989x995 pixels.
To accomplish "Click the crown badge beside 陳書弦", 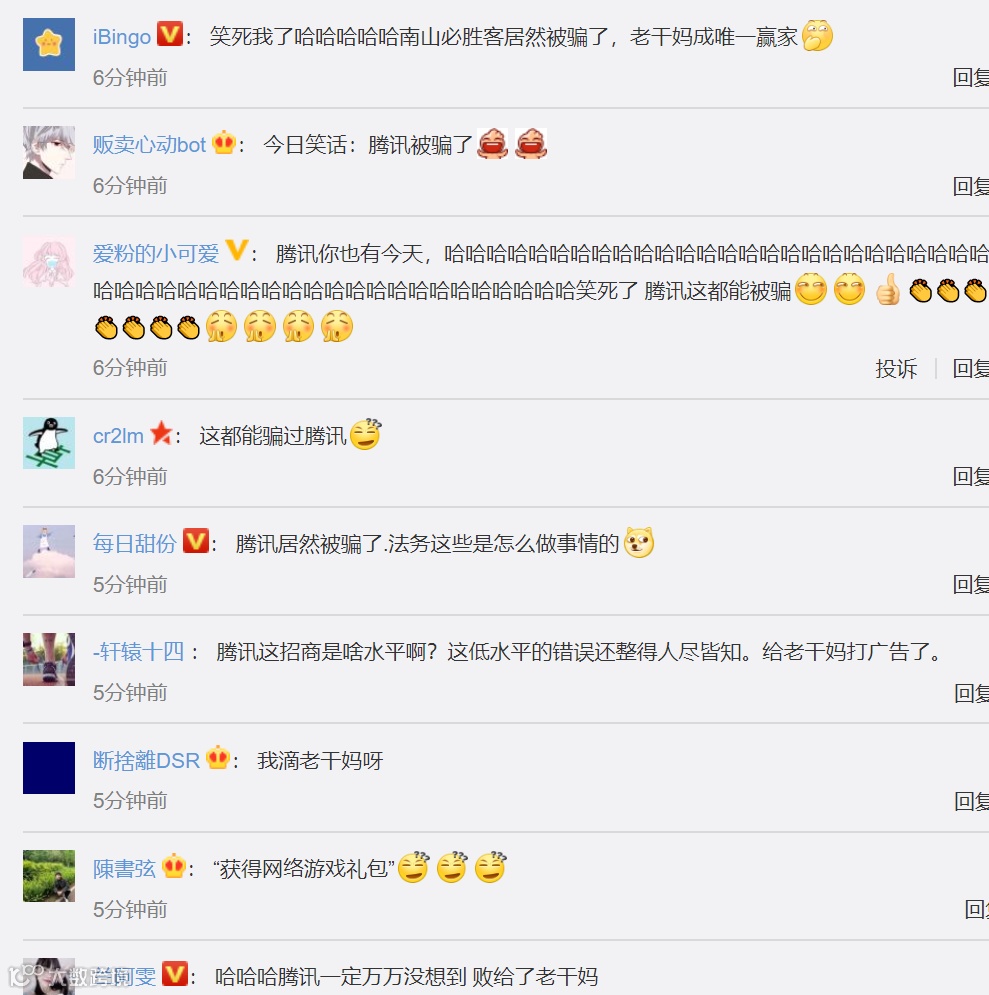I will click(174, 866).
